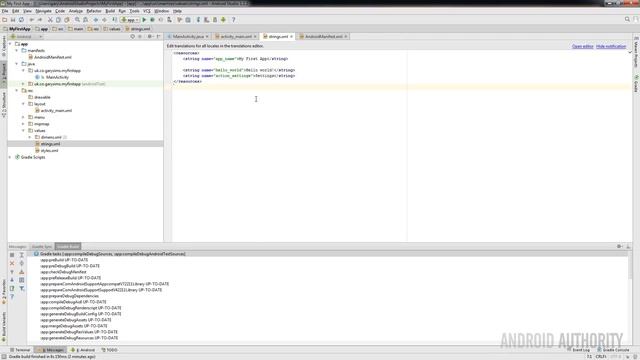The width and height of the screenshot is (640, 360).
Task: Select the app:checkDebugManifest message line
Action: tap(63, 272)
